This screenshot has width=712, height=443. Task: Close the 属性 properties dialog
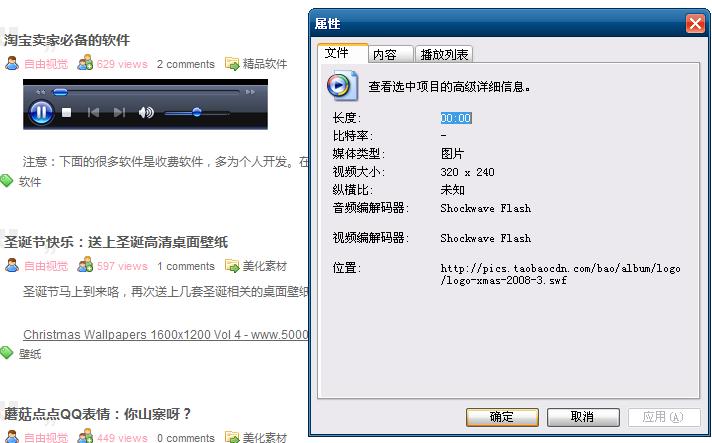point(695,24)
